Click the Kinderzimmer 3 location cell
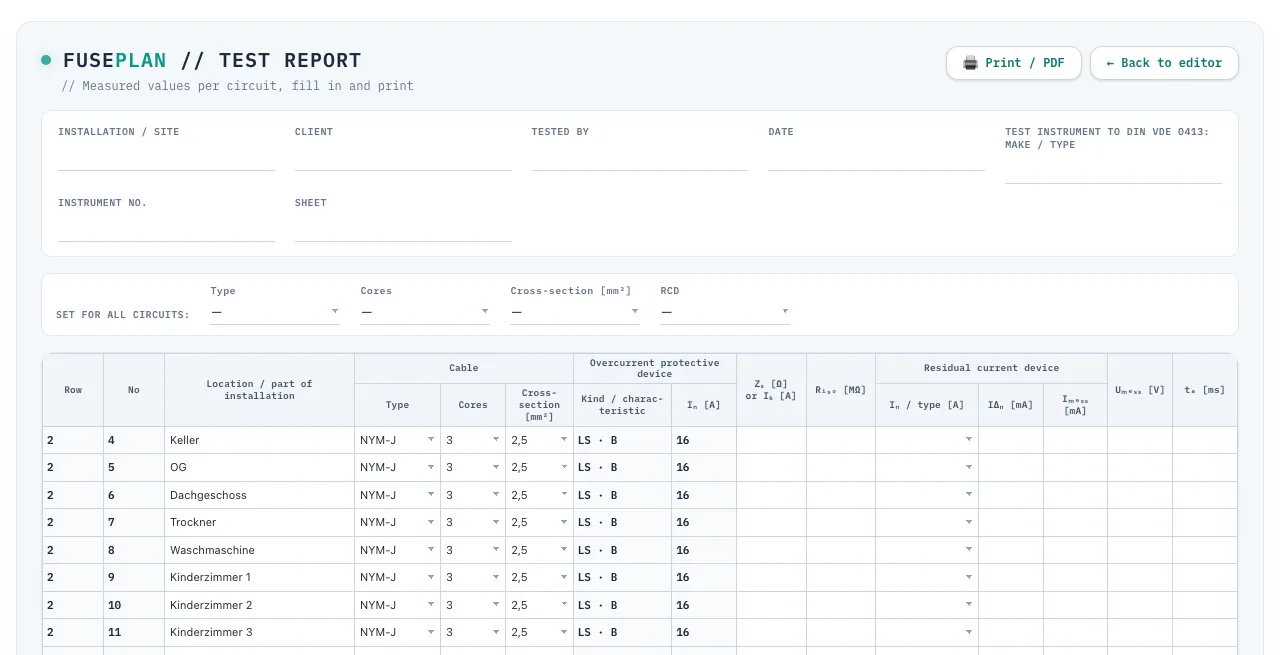The image size is (1280, 655). click(x=259, y=632)
